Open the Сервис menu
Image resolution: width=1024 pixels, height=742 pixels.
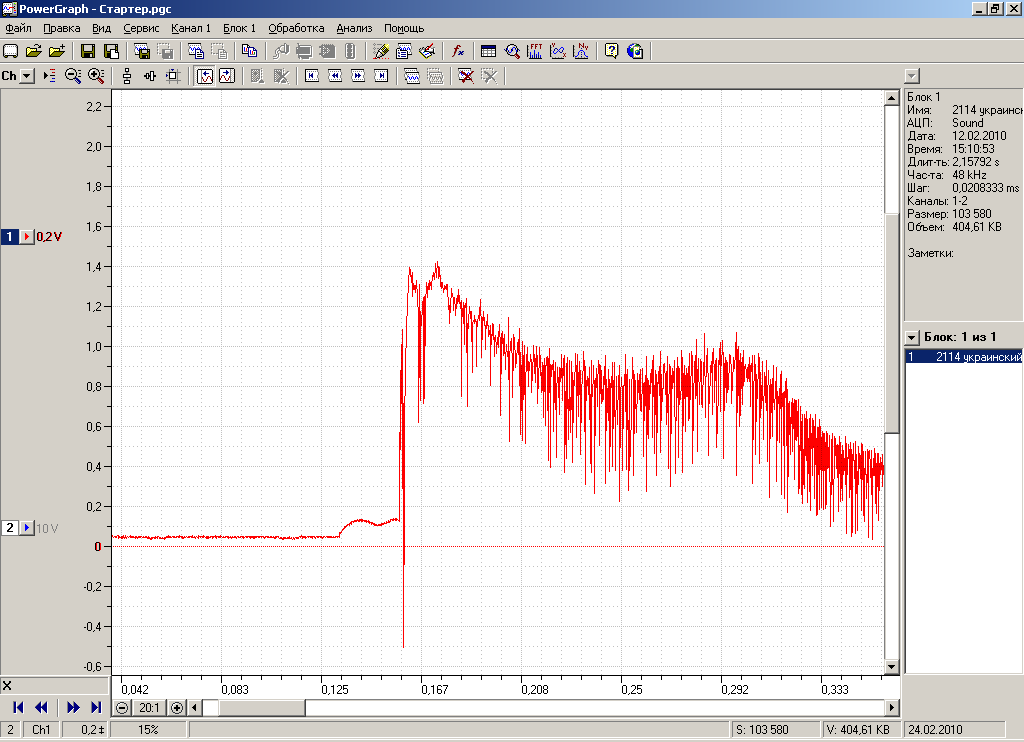pos(141,28)
